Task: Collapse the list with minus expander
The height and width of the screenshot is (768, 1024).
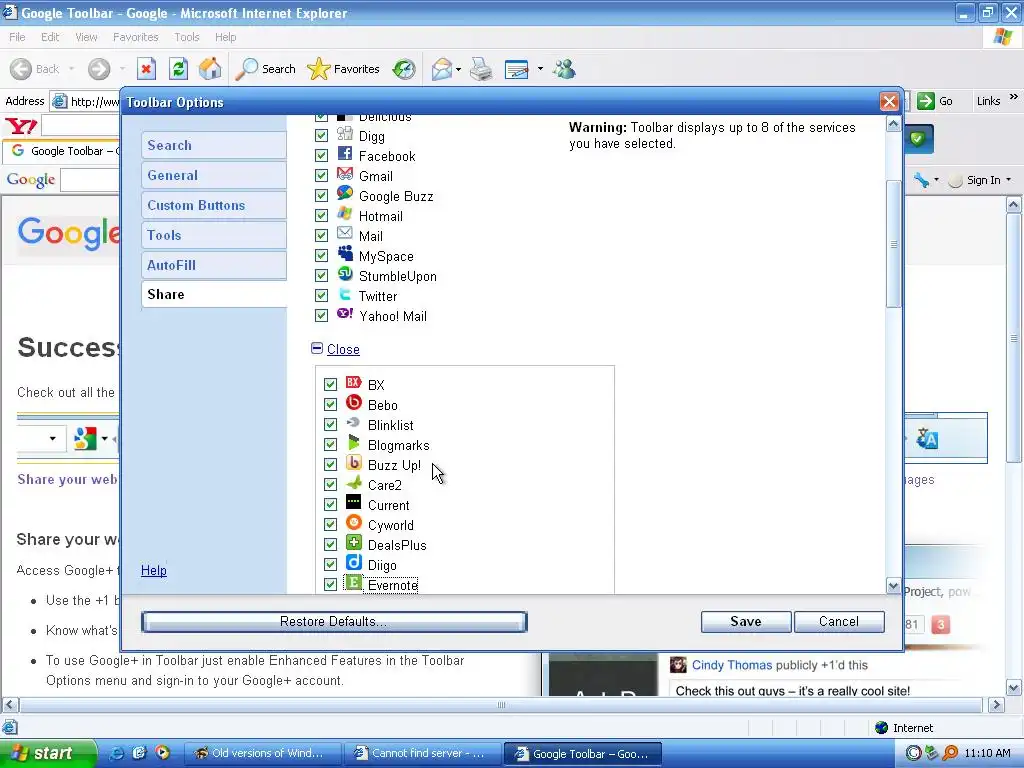Action: tap(317, 348)
